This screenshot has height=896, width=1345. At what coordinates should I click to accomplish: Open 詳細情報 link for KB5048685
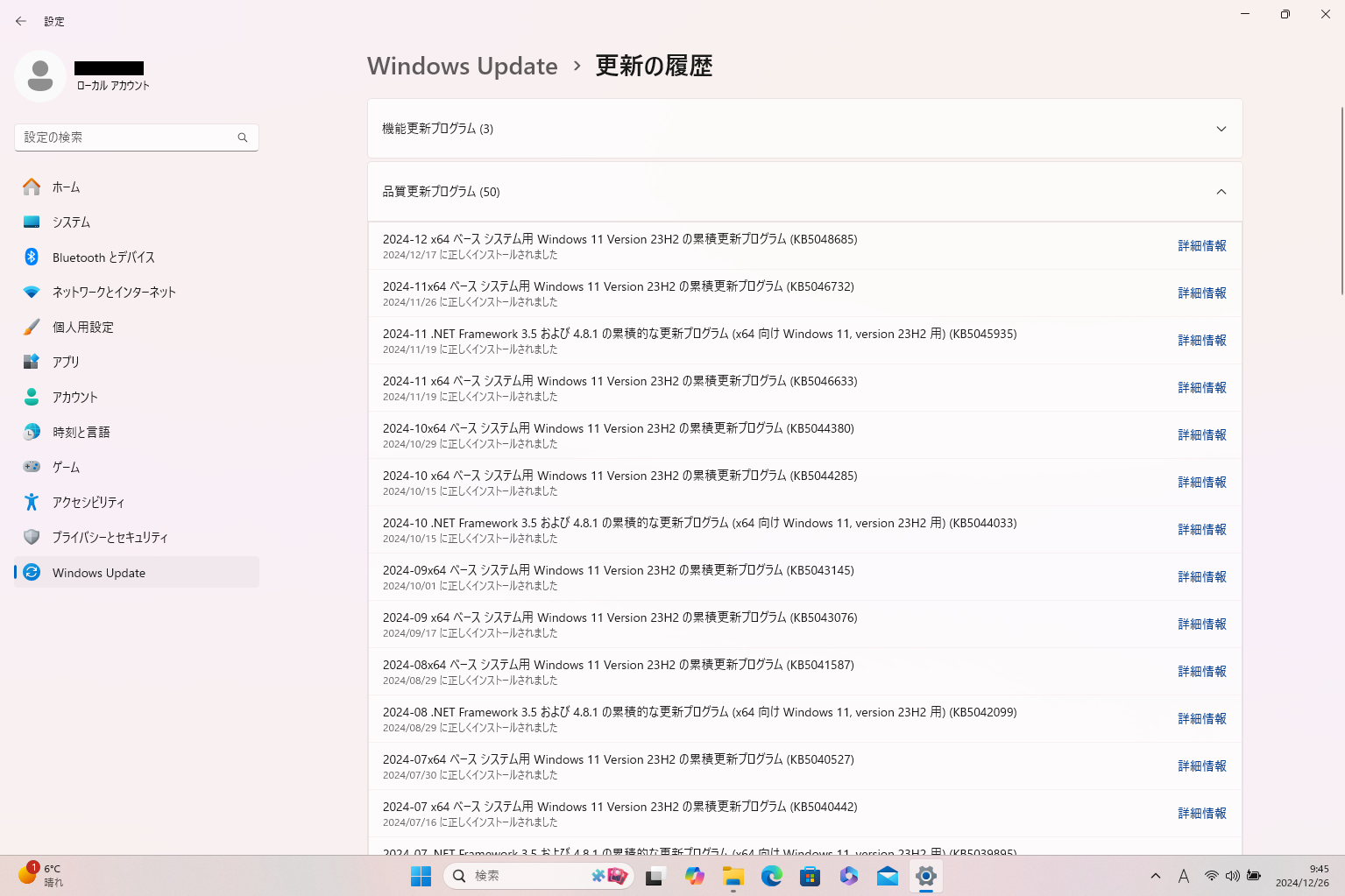tap(1201, 246)
